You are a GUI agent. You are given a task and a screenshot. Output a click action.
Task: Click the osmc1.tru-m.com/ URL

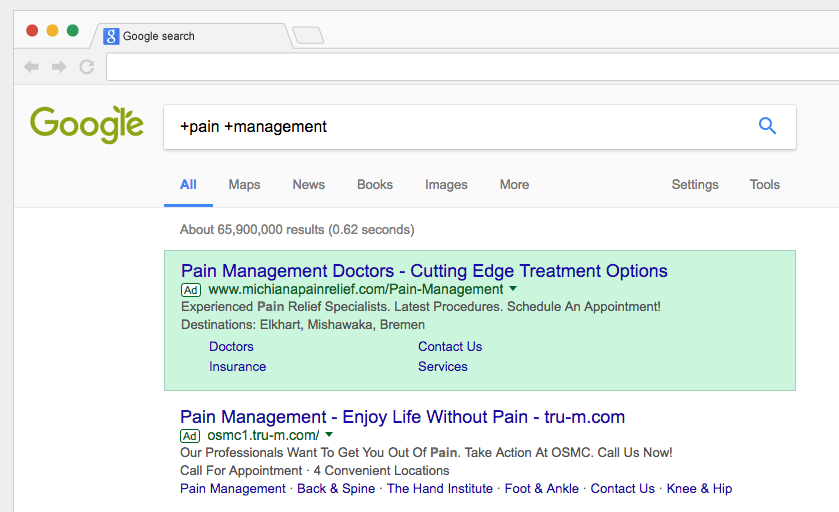point(263,435)
